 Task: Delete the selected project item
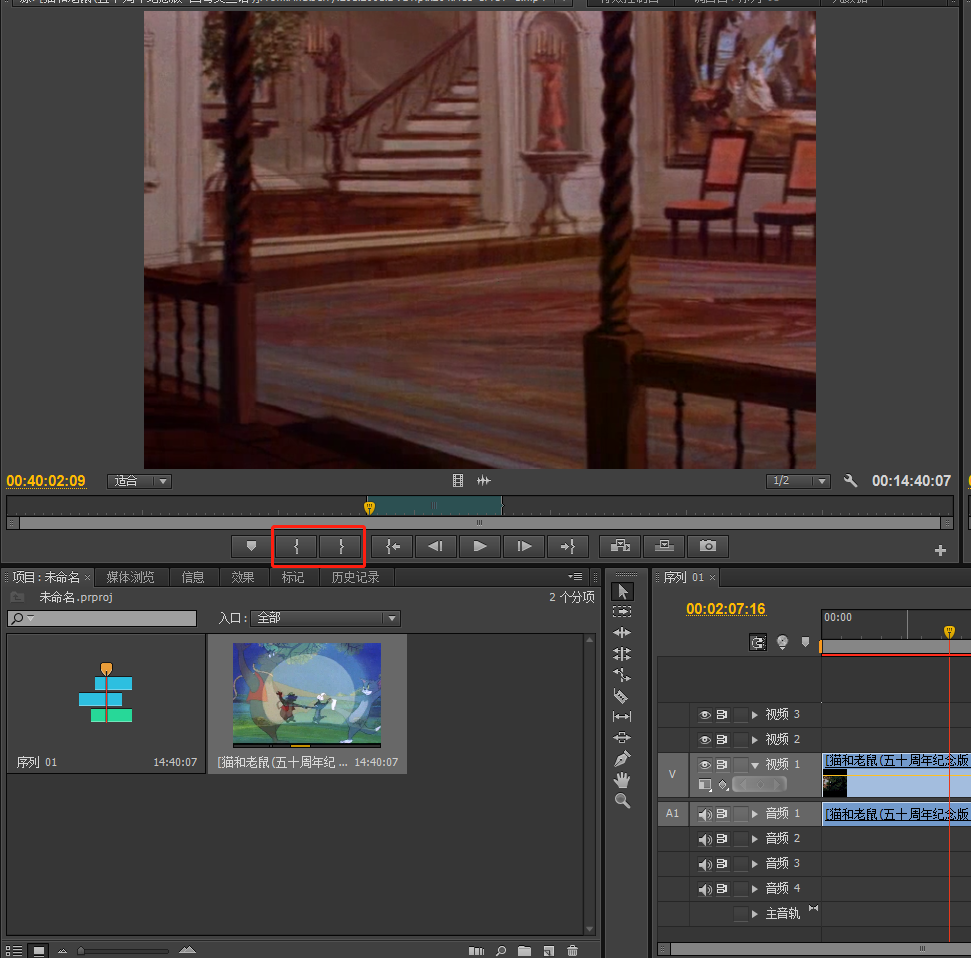tap(572, 951)
